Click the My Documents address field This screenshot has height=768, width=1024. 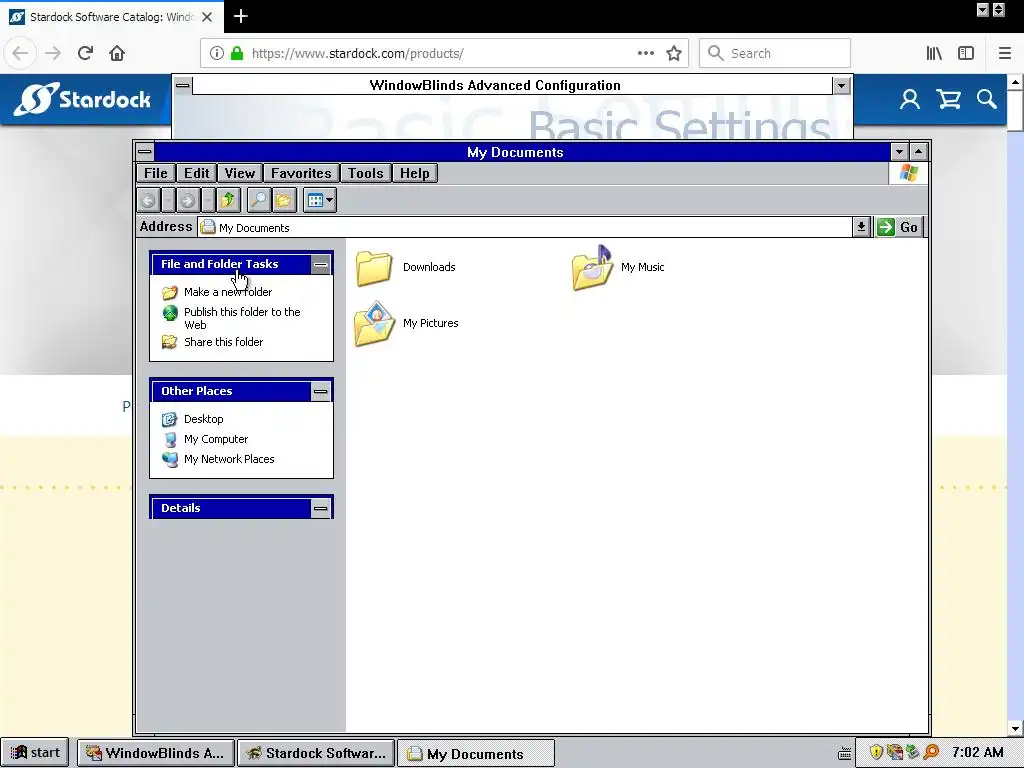(x=526, y=227)
